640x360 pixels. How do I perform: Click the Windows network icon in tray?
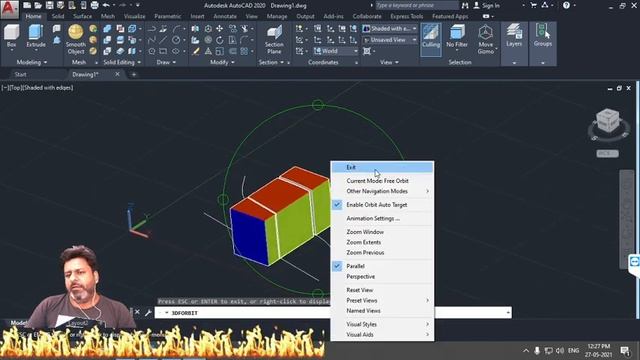tap(549, 351)
